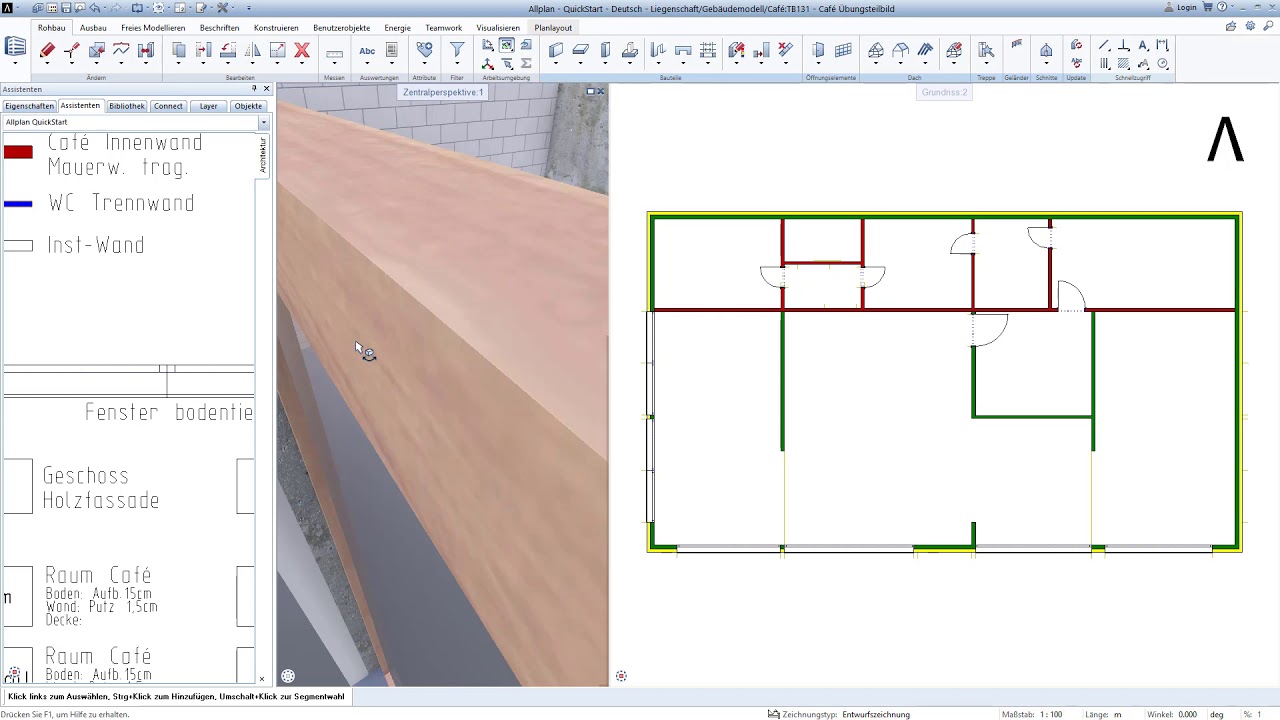Screen dimensions: 1280x720
Task: Pick the blue WC Trennwand swatch
Action: coord(18,204)
